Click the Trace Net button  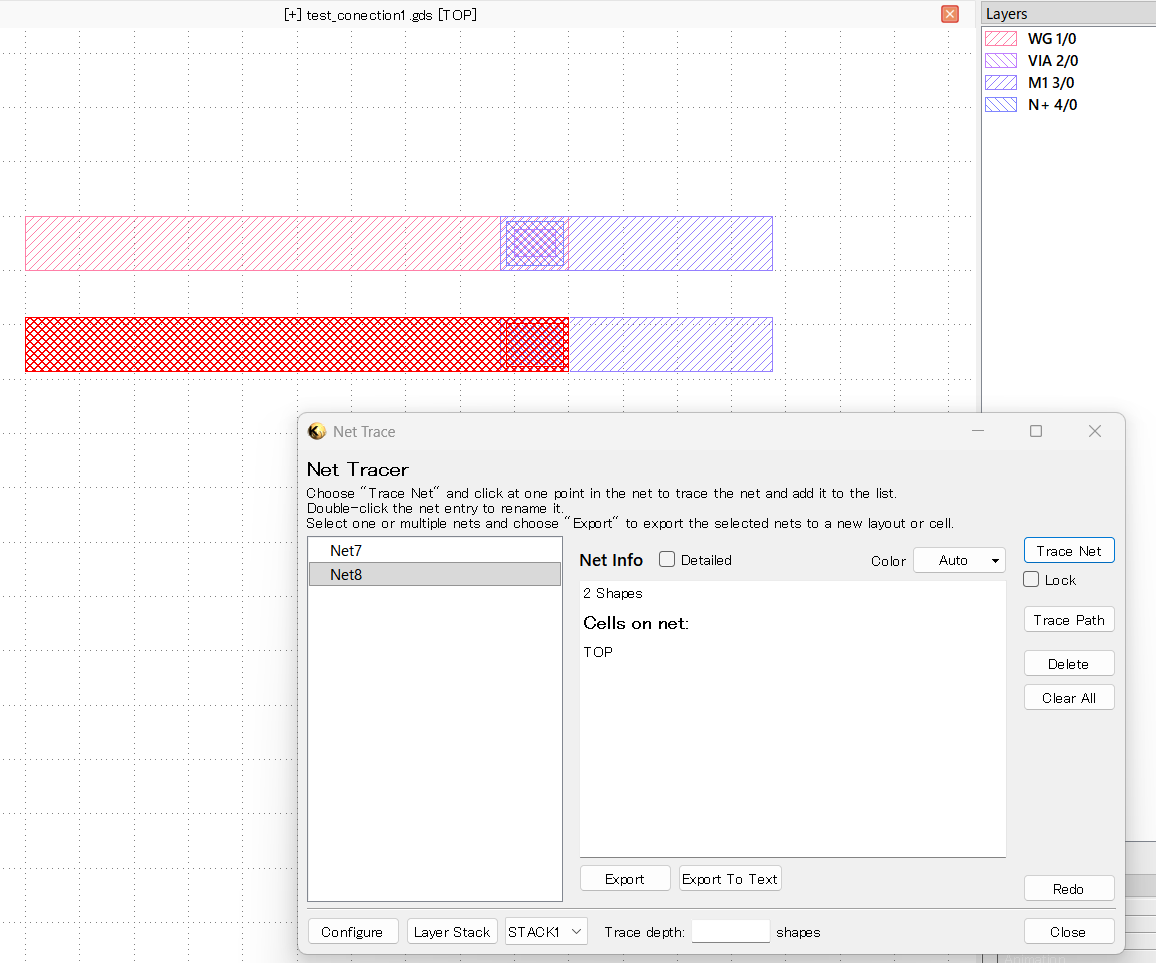1068,551
